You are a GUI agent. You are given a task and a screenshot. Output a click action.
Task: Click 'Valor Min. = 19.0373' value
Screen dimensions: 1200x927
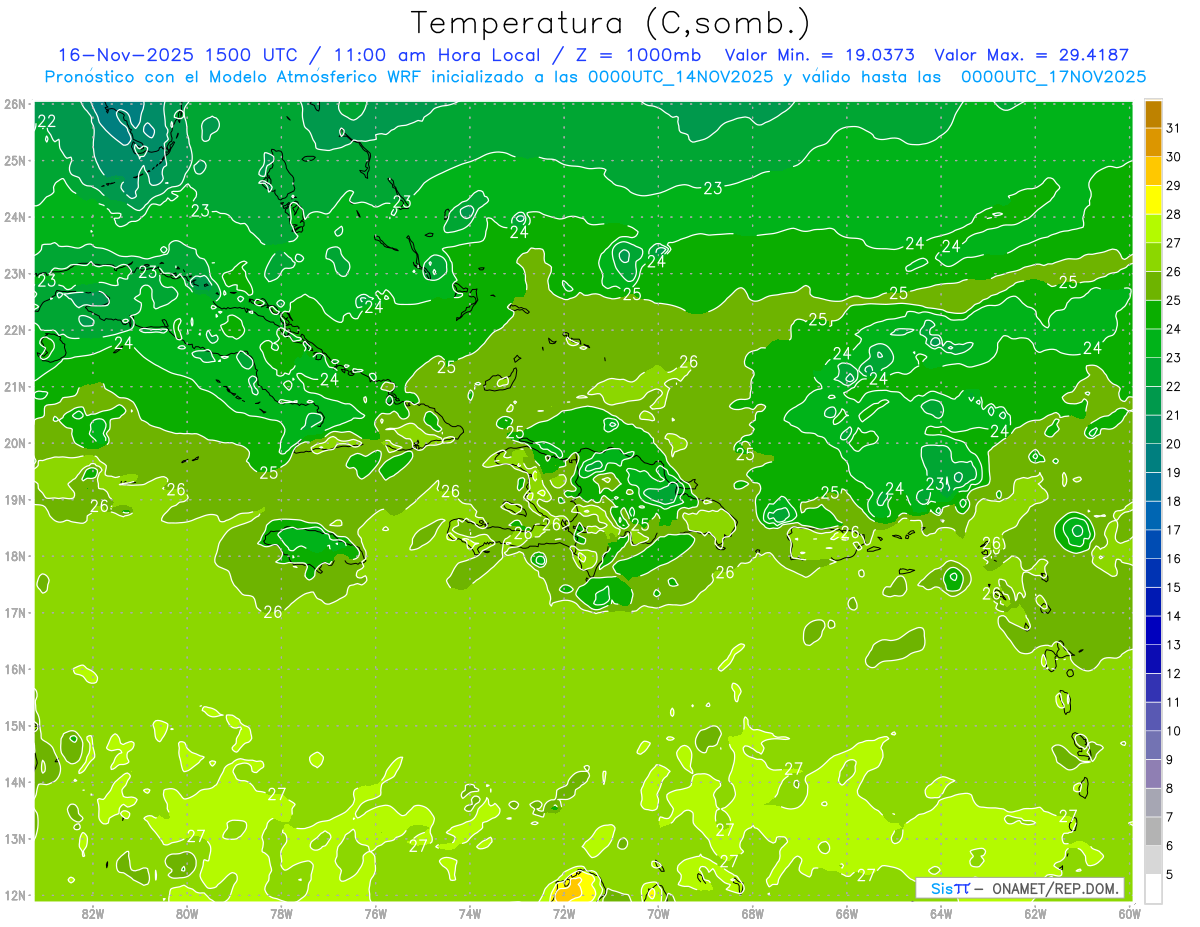(x=820, y=55)
